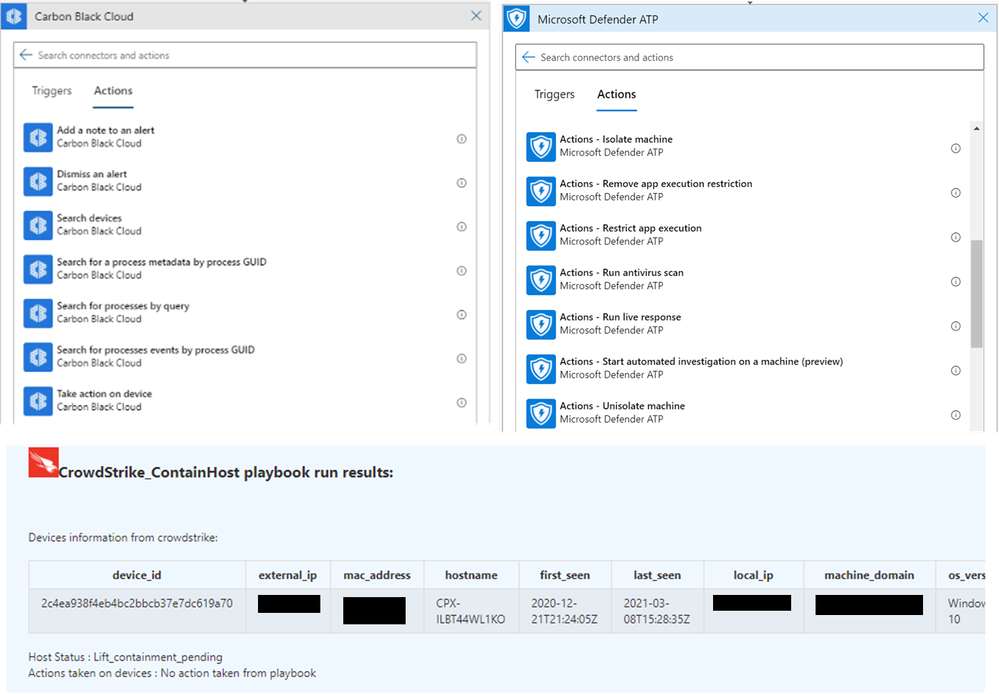Click the shield icon beside 'Actions - Isolate machine'
Image resolution: width=999 pixels, height=694 pixels.
click(x=541, y=147)
